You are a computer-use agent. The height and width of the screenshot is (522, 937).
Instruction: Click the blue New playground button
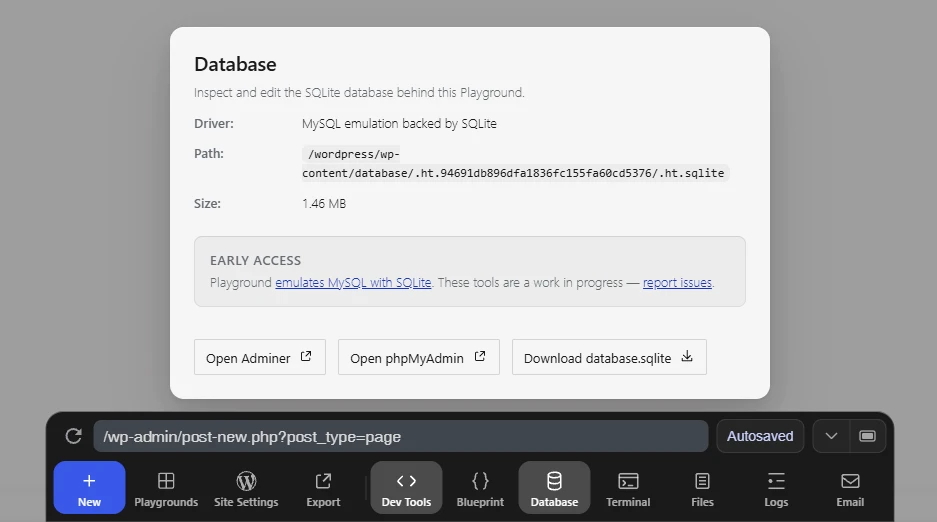(89, 487)
